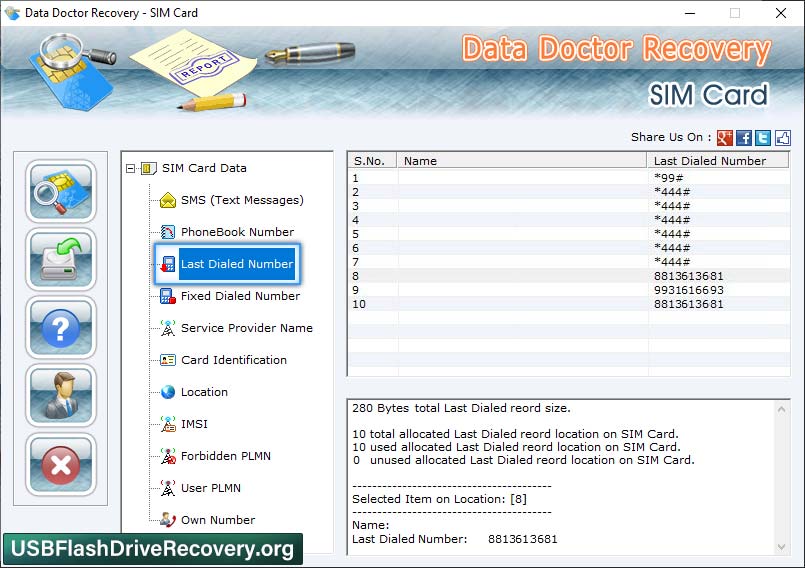Click '280 Bytes total Last Dialed' line

pyautogui.click(x=461, y=408)
